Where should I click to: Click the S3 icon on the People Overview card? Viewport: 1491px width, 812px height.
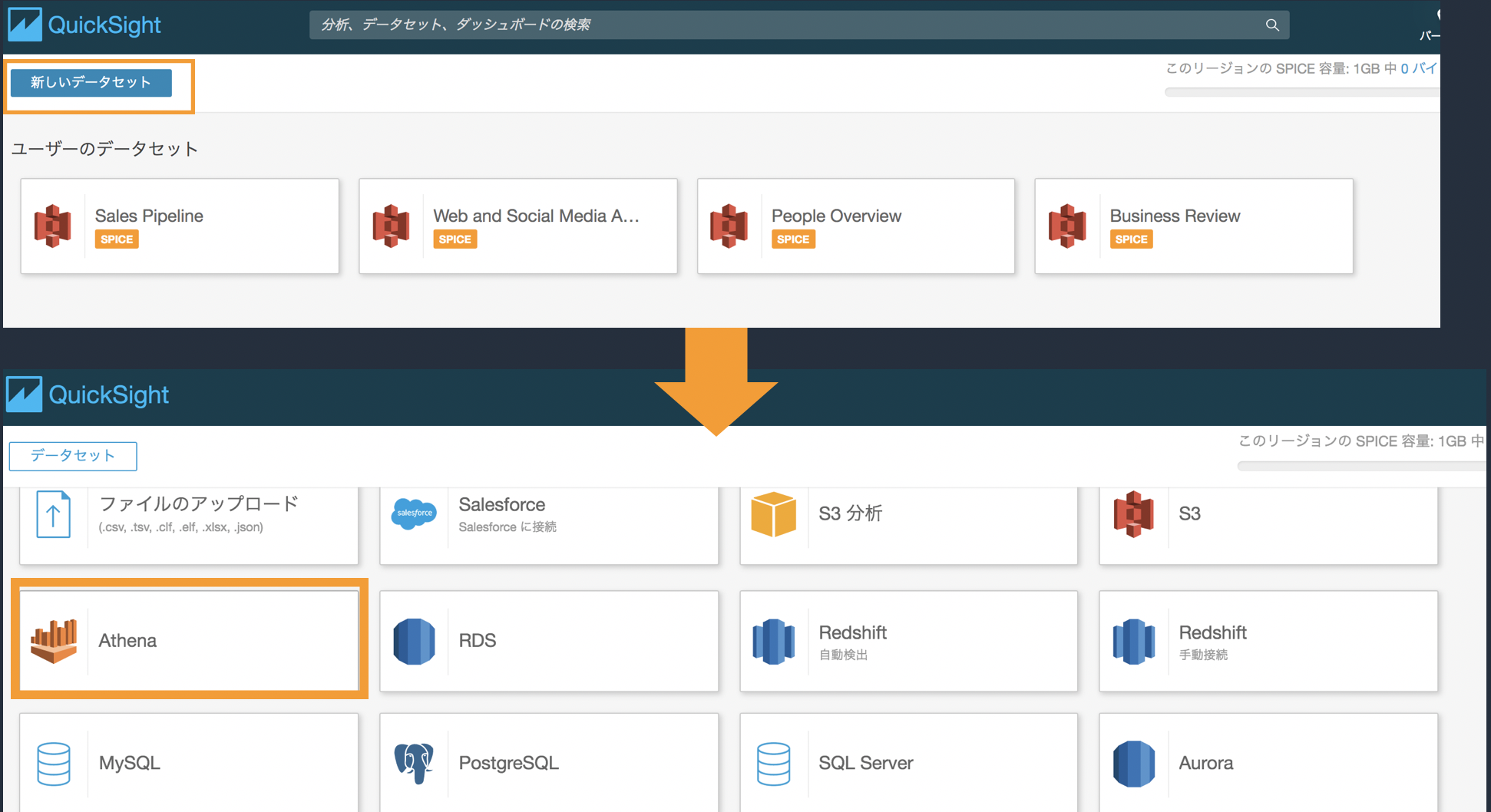coord(729,226)
